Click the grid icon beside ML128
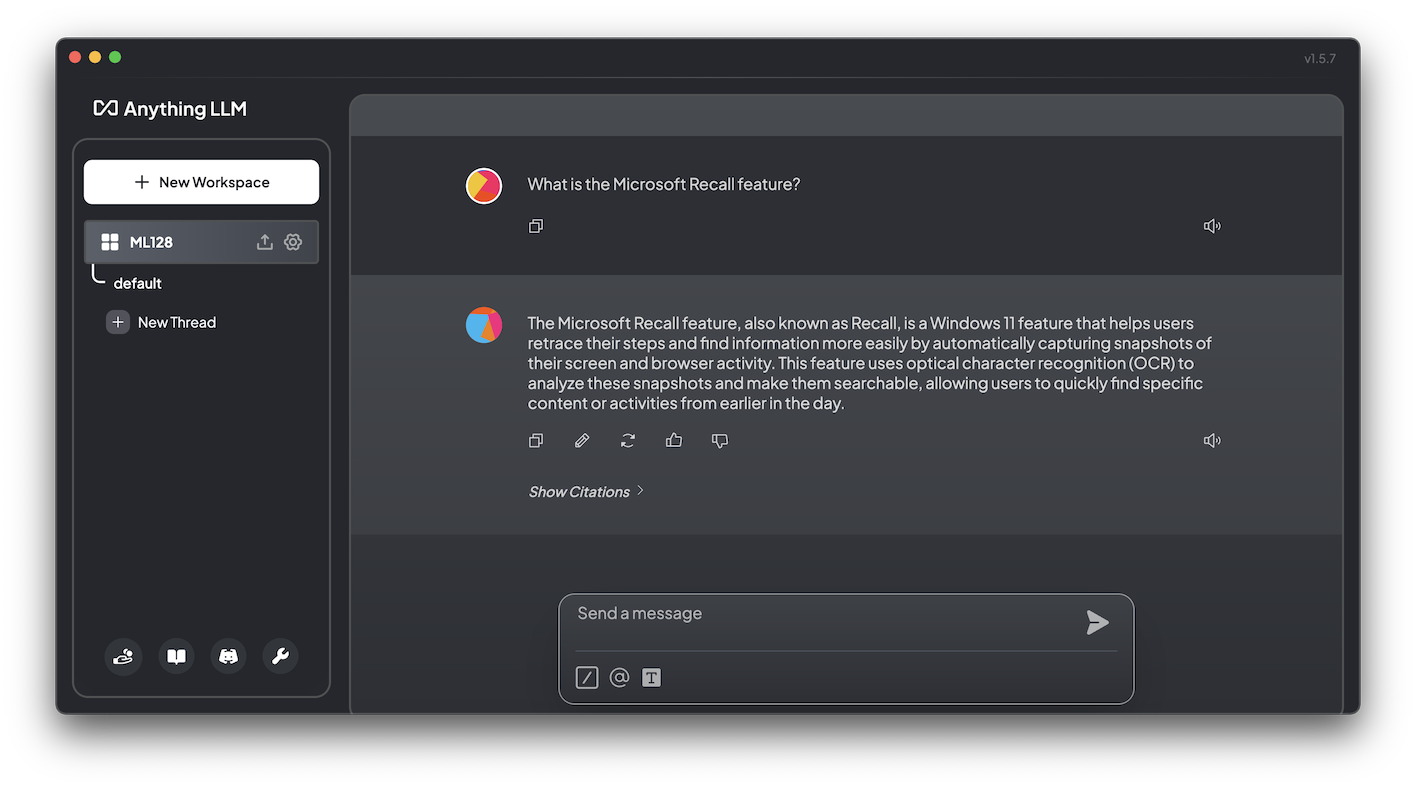The image size is (1416, 788). coord(110,242)
